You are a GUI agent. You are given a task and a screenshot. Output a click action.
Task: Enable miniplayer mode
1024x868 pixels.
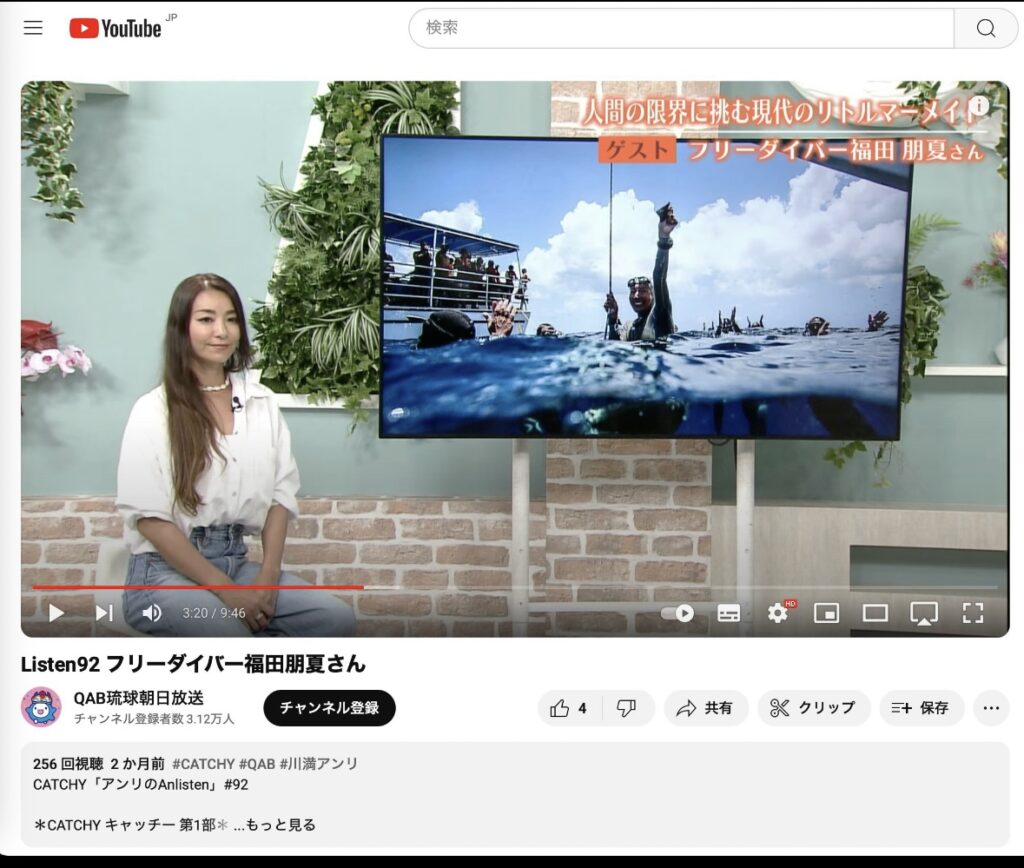point(826,613)
